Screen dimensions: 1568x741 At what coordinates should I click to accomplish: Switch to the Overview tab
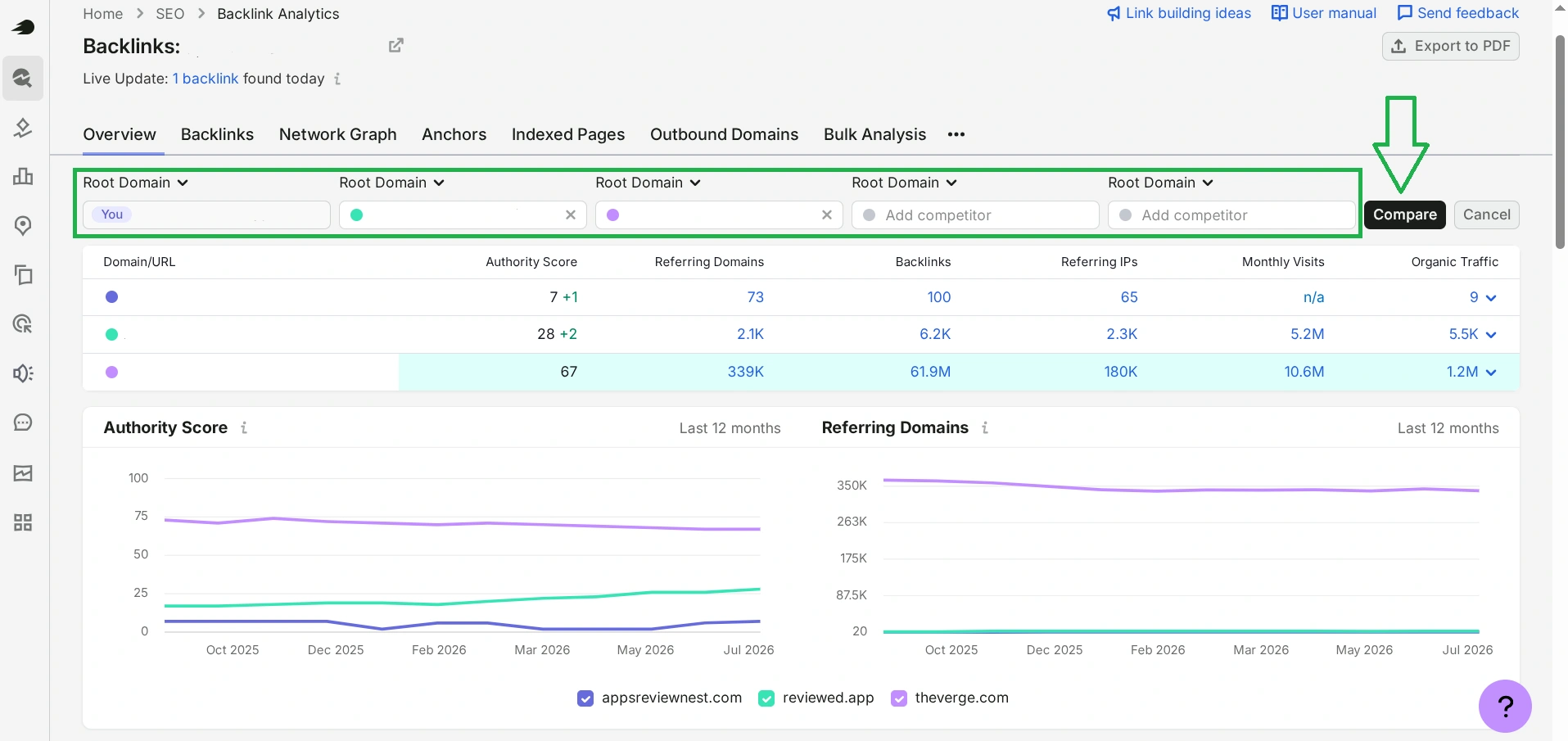coord(120,134)
